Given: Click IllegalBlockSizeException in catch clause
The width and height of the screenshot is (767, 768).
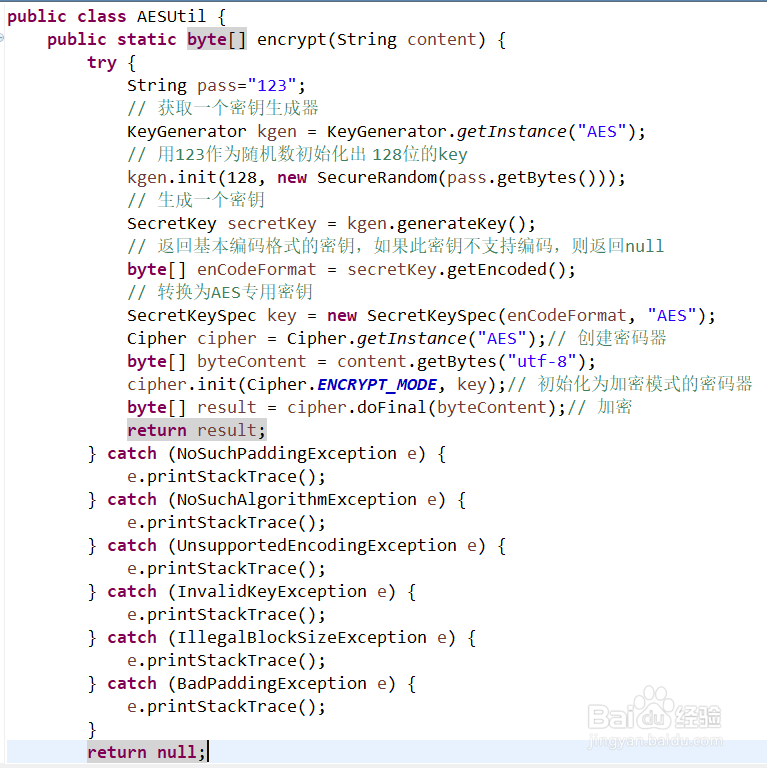Looking at the screenshot, I should (301, 638).
